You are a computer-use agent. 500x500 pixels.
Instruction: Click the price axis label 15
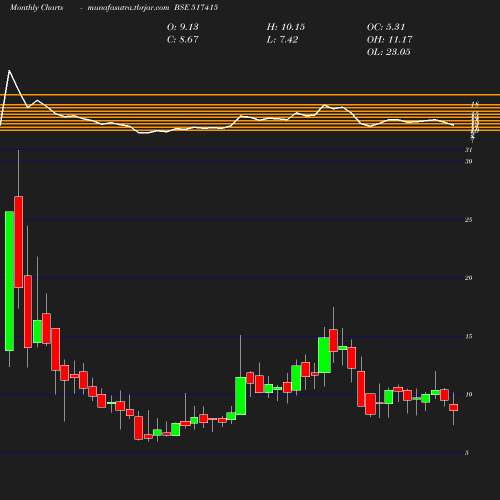469,336
